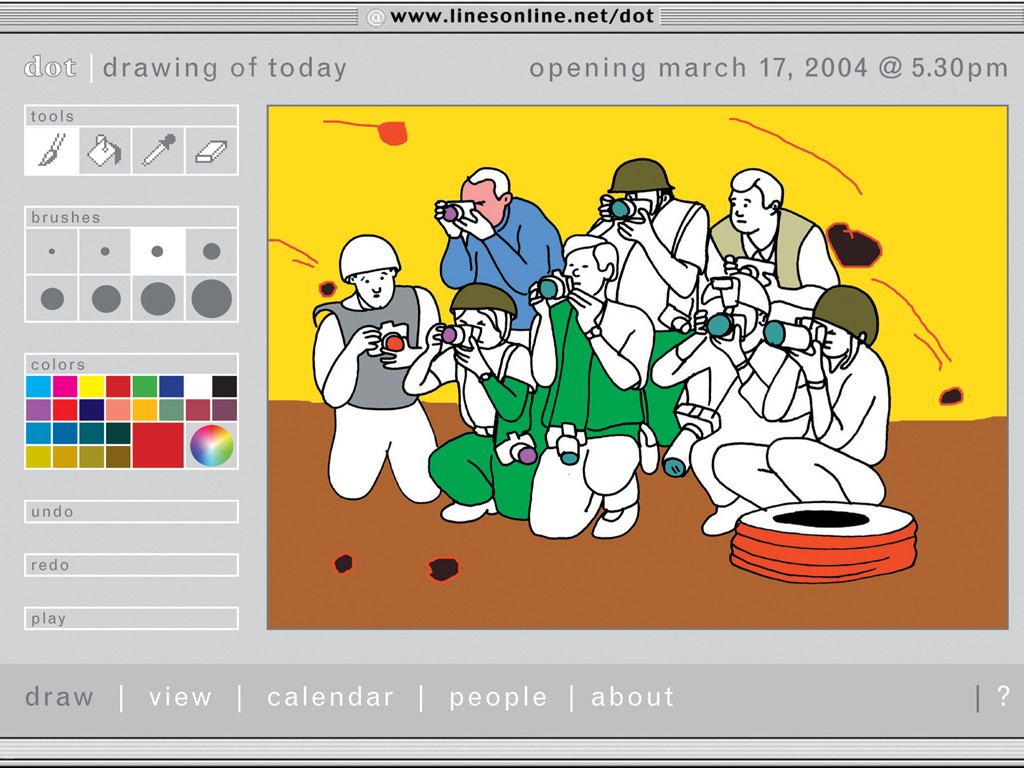Click the www.linesonline.net/dot address text

tap(522, 16)
